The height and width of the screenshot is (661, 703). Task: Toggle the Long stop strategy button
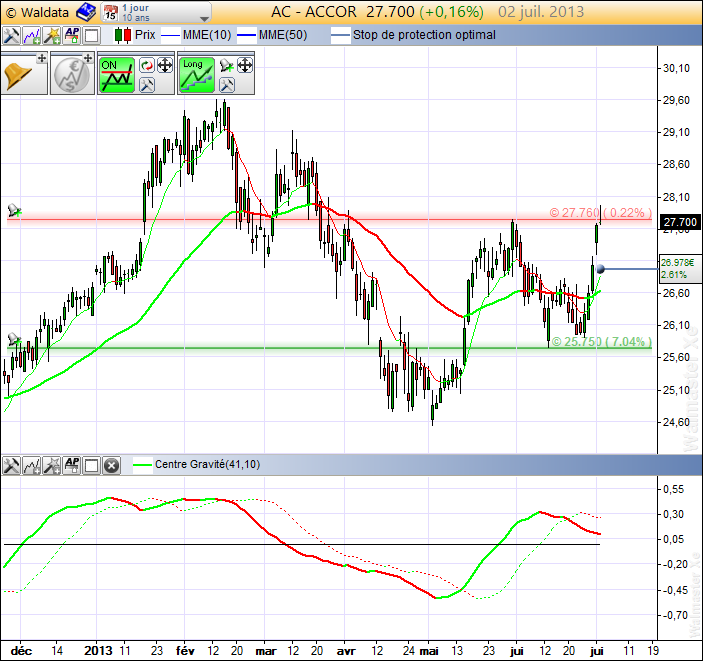196,75
